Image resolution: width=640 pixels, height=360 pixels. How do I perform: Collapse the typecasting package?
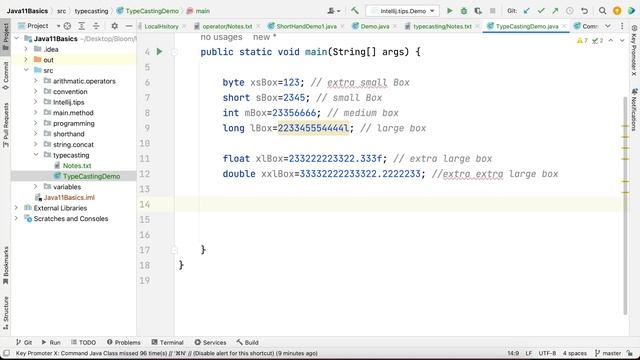pyautogui.click(x=36, y=155)
